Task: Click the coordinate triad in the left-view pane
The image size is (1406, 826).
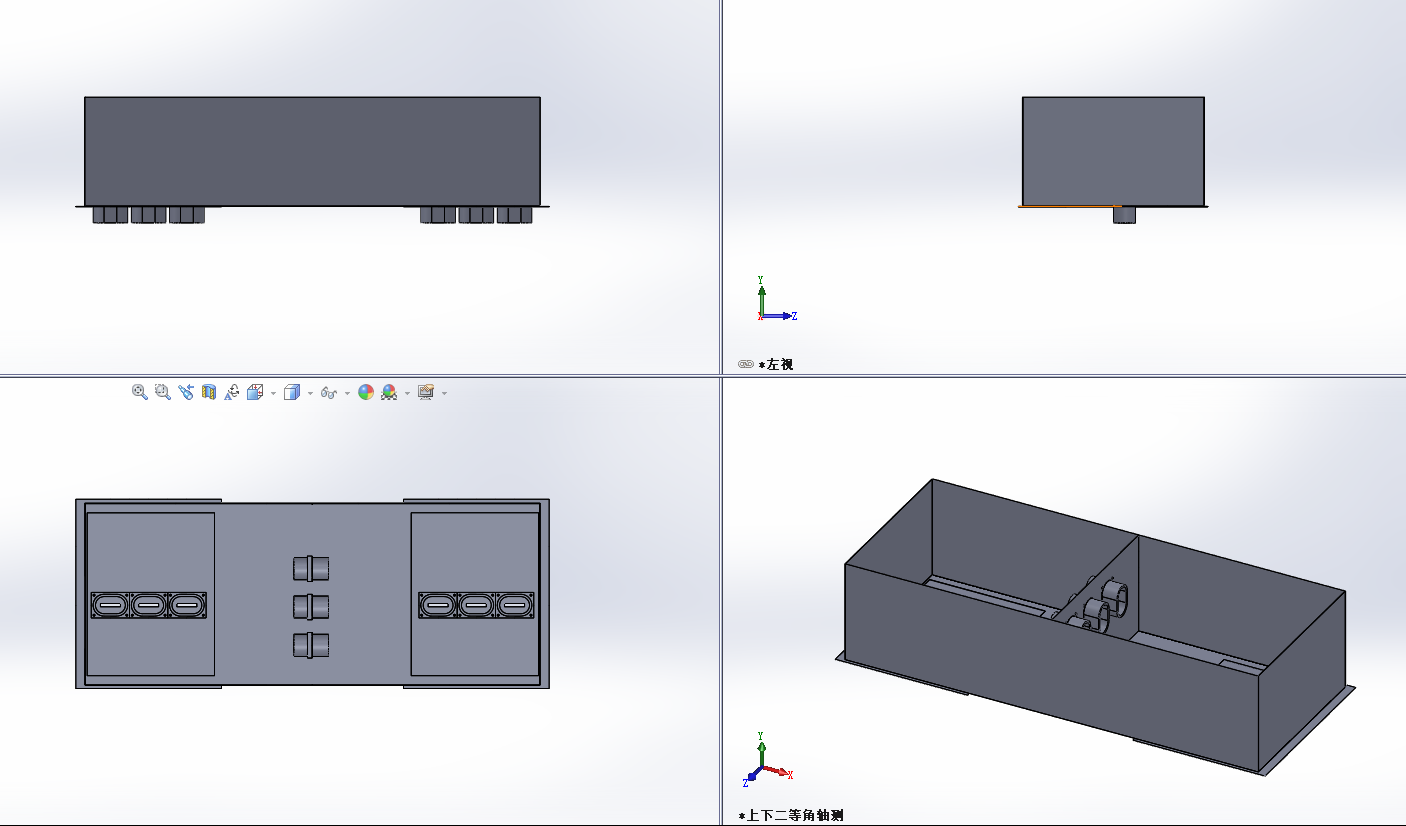Action: [776, 299]
